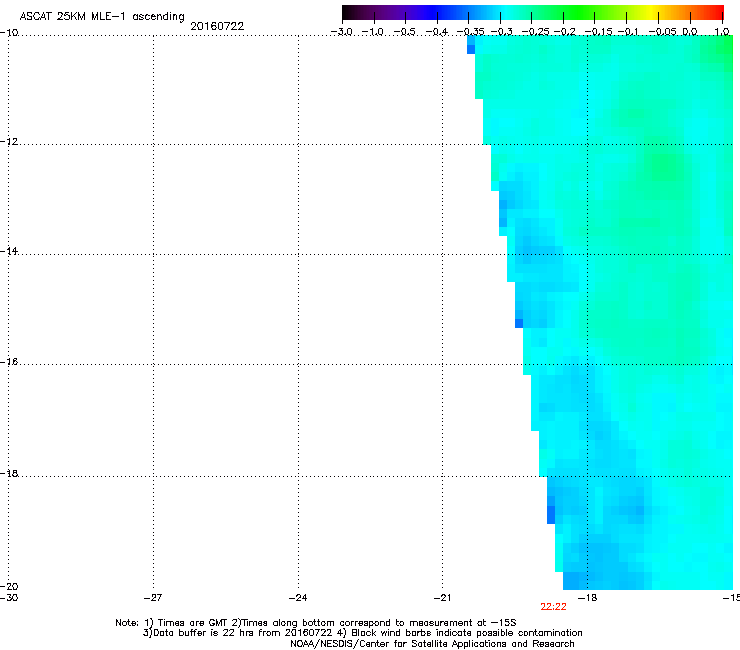Click the -0.35 label on the color scale
The width and height of the screenshot is (740, 650).
471,32
